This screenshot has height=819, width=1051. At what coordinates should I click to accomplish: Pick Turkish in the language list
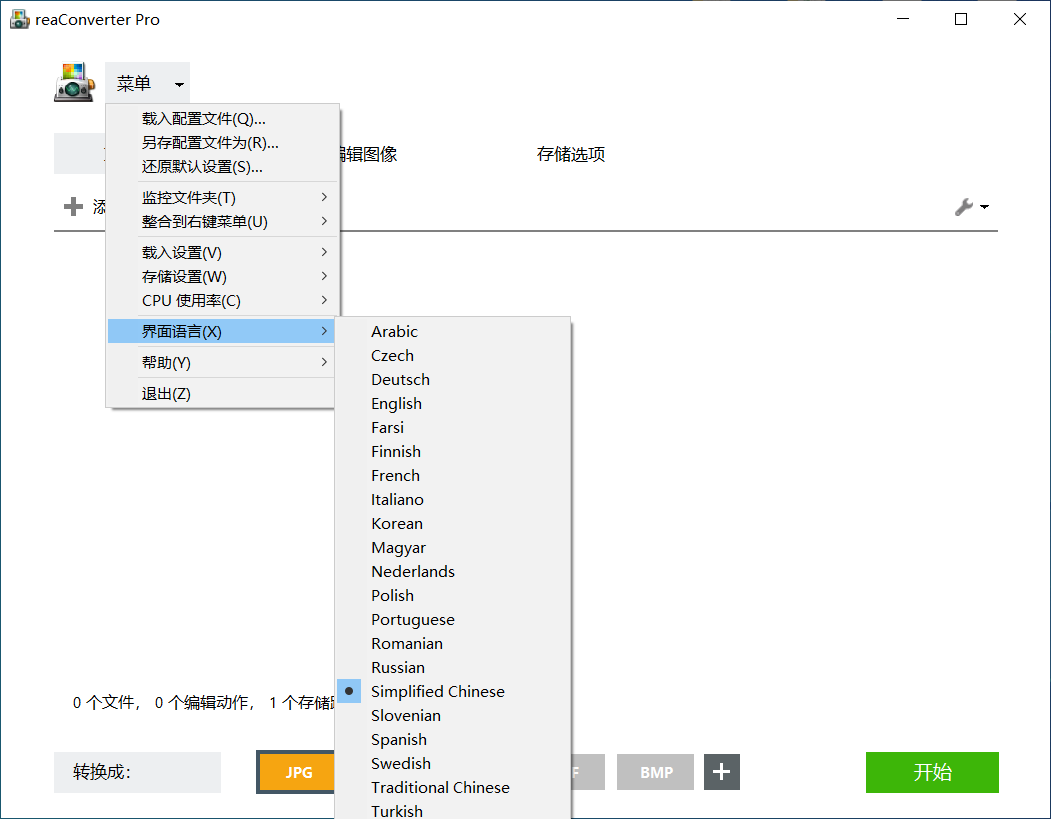(453, 810)
